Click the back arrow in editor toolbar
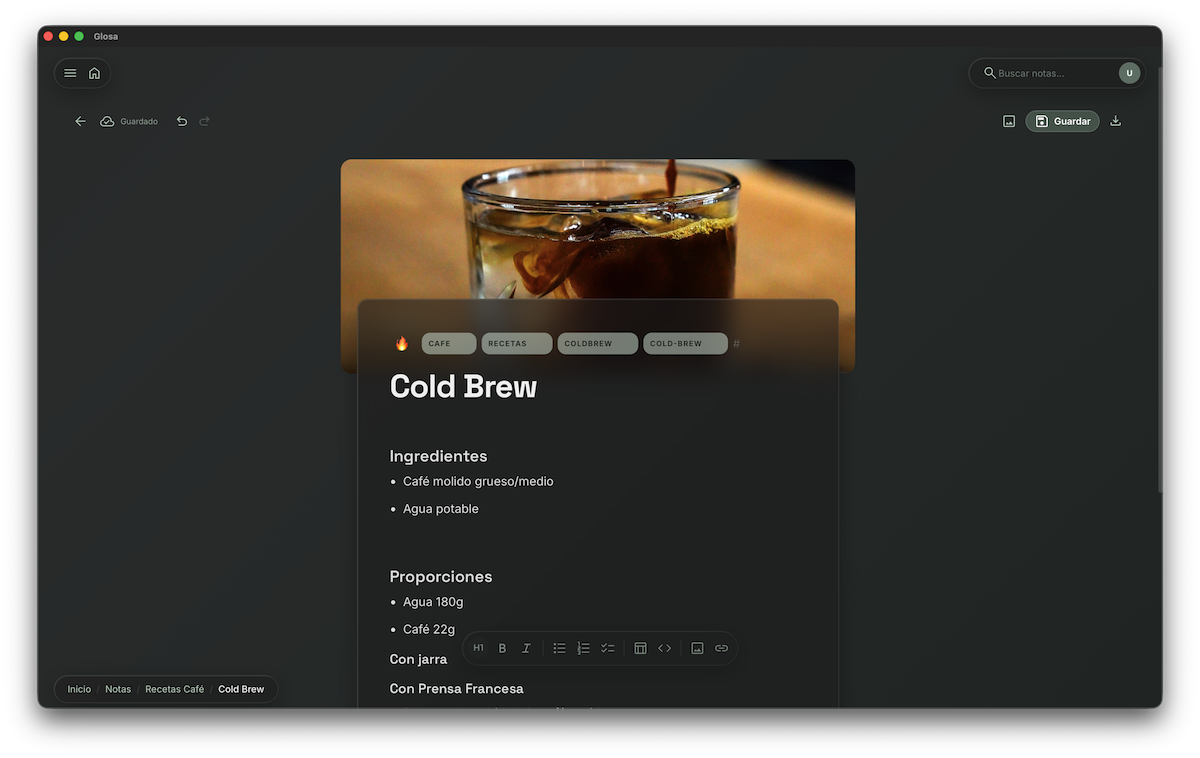Image resolution: width=1200 pixels, height=758 pixels. 81,121
